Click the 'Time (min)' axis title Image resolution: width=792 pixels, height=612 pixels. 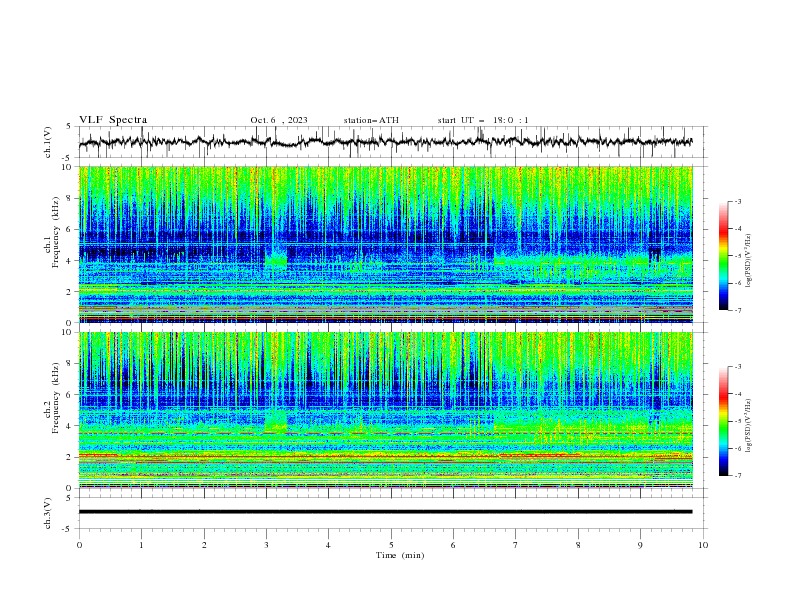pyautogui.click(x=400, y=555)
